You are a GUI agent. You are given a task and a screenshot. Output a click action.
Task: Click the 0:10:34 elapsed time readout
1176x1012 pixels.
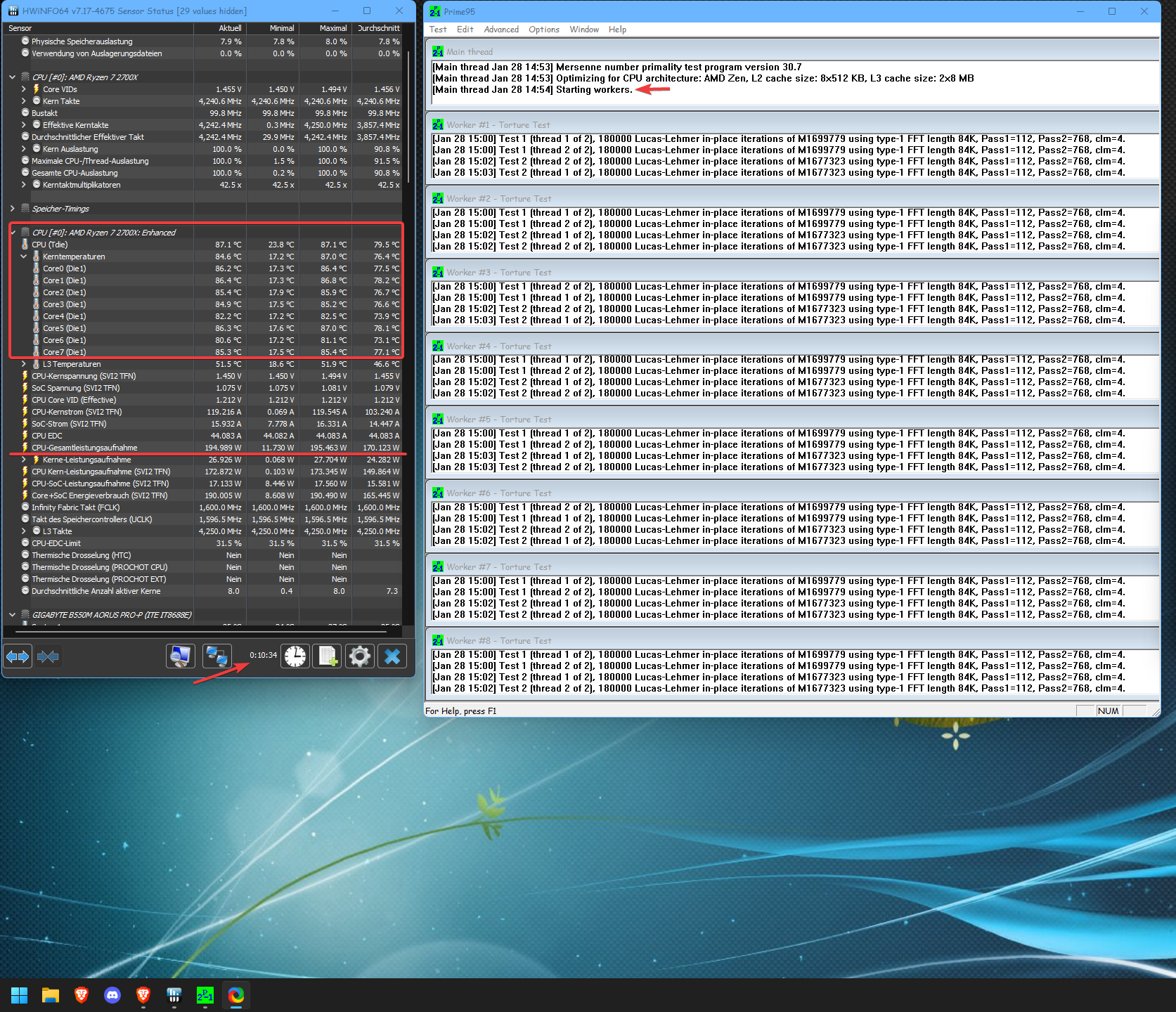[x=263, y=655]
